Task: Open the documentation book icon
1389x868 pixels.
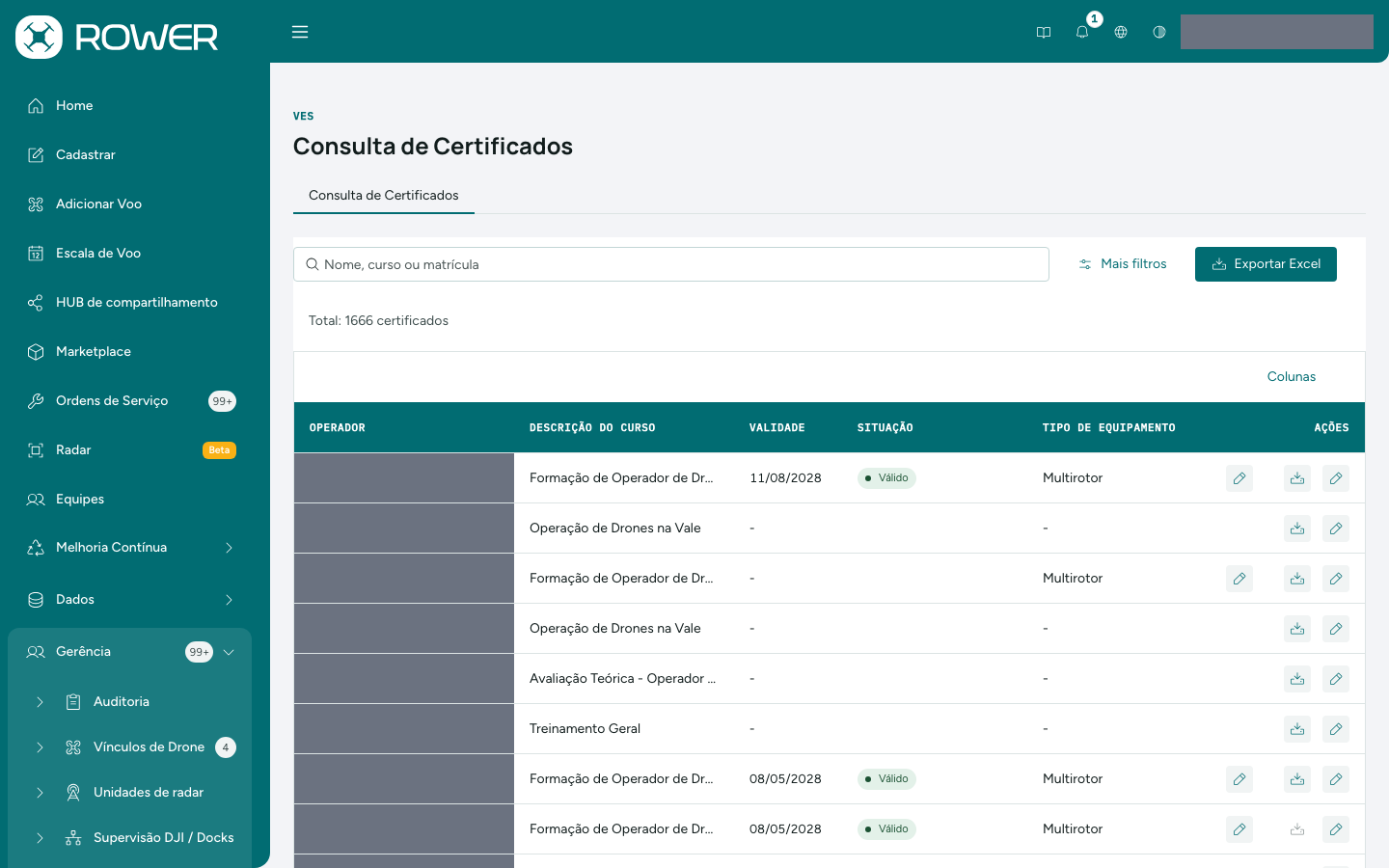Action: (x=1044, y=32)
